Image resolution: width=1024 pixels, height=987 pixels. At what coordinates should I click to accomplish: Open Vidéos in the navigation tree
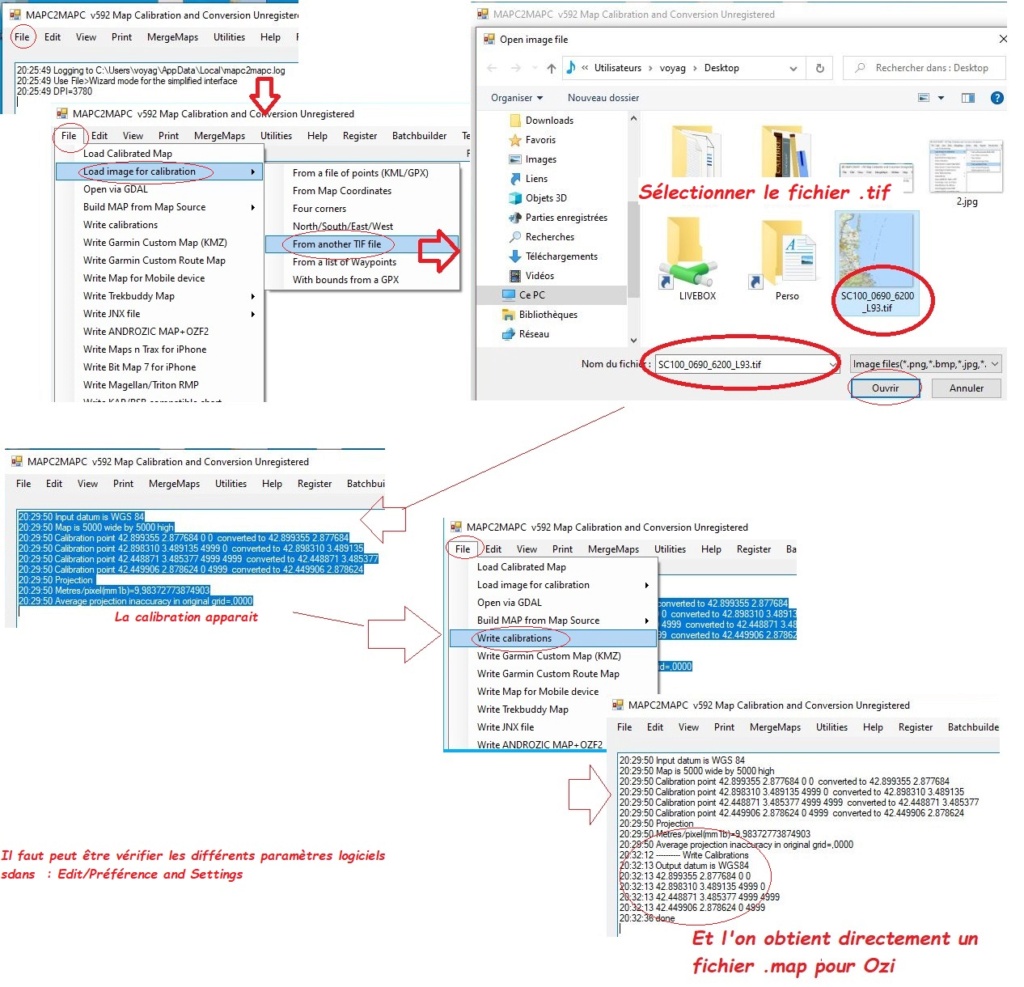pyautogui.click(x=539, y=276)
